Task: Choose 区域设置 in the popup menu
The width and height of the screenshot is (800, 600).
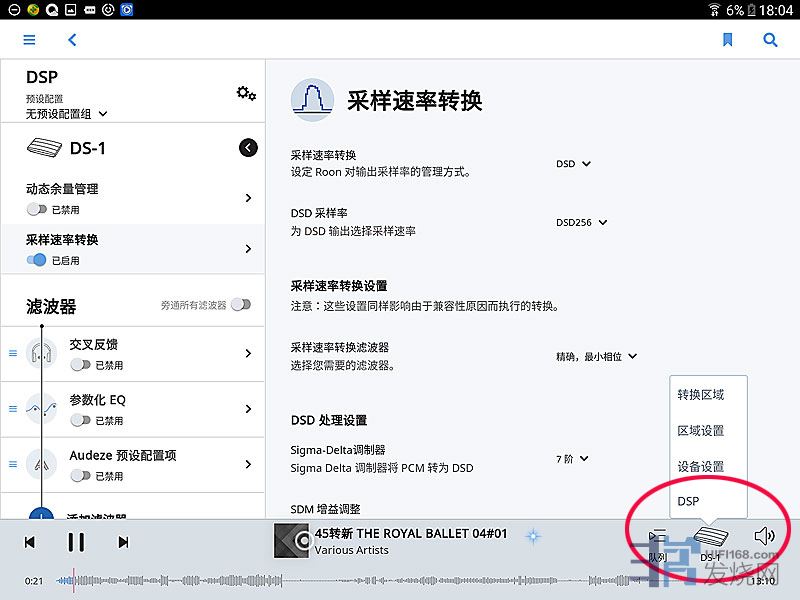Action: pos(700,431)
